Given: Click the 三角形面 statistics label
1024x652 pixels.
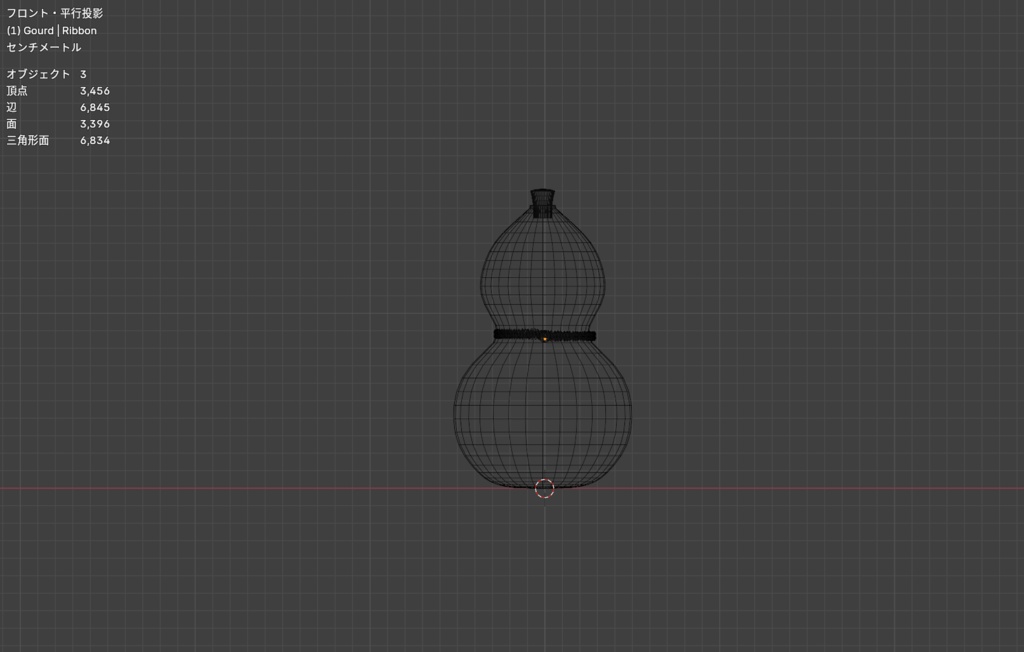Looking at the screenshot, I should click(27, 140).
